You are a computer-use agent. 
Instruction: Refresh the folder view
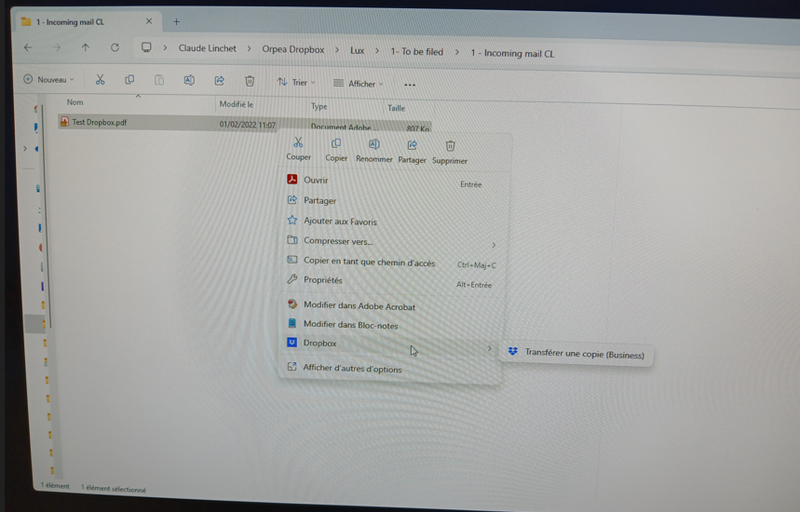coord(115,47)
